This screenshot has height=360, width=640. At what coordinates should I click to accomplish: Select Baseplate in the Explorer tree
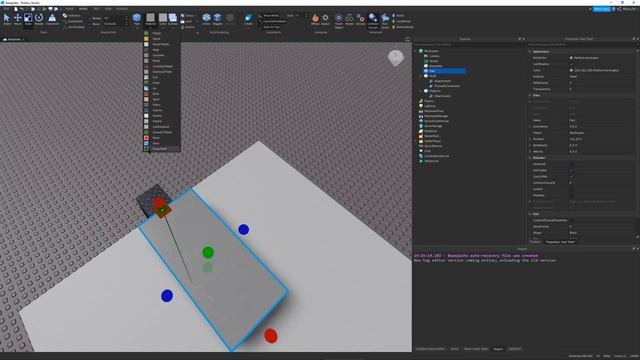click(436, 66)
